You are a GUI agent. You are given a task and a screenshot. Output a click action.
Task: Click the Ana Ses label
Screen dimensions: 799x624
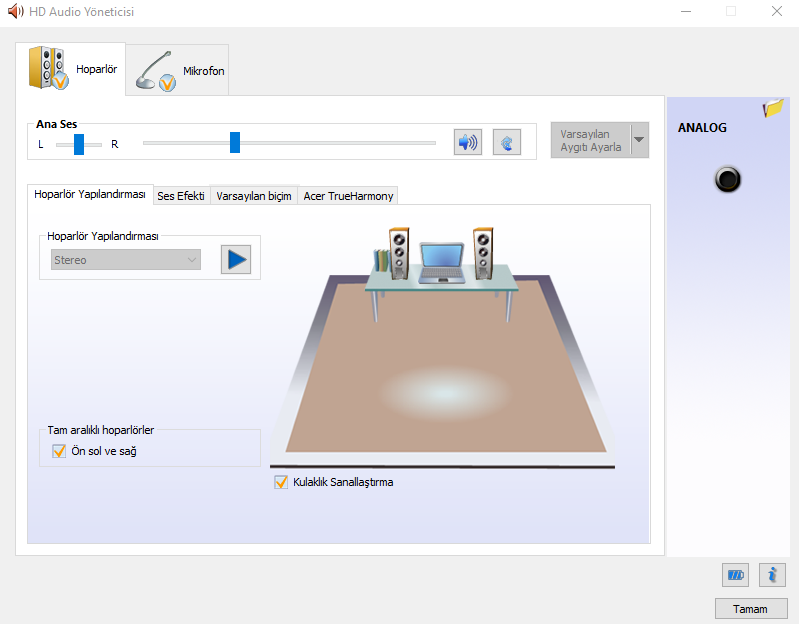pyautogui.click(x=57, y=124)
